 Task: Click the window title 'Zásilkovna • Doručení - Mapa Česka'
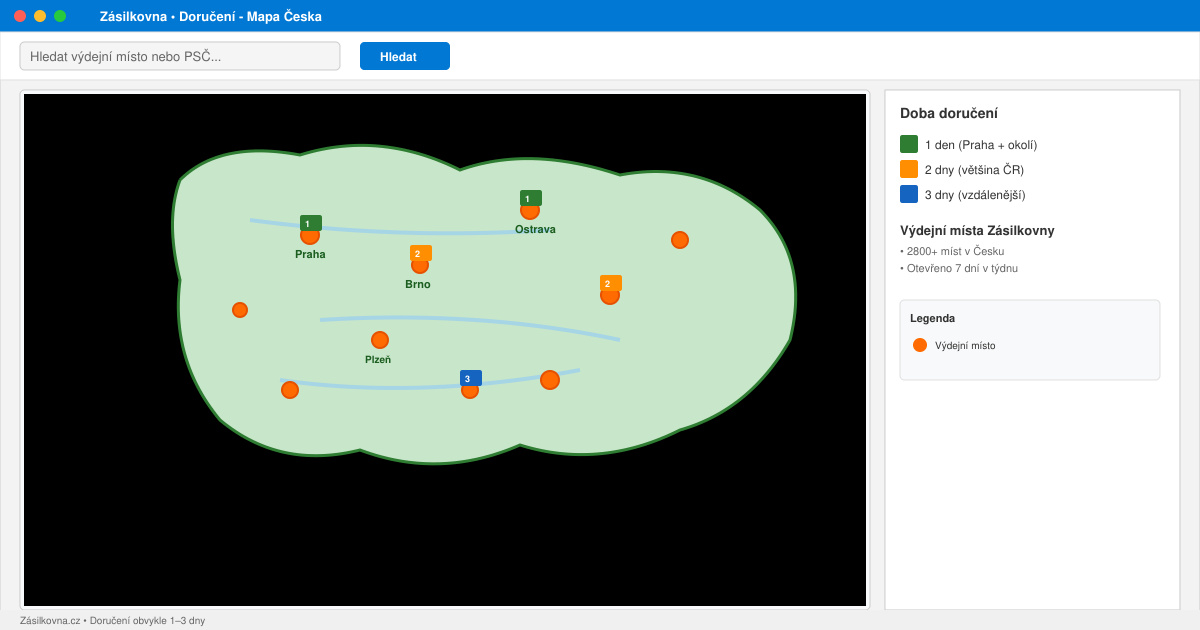pyautogui.click(x=211, y=16)
